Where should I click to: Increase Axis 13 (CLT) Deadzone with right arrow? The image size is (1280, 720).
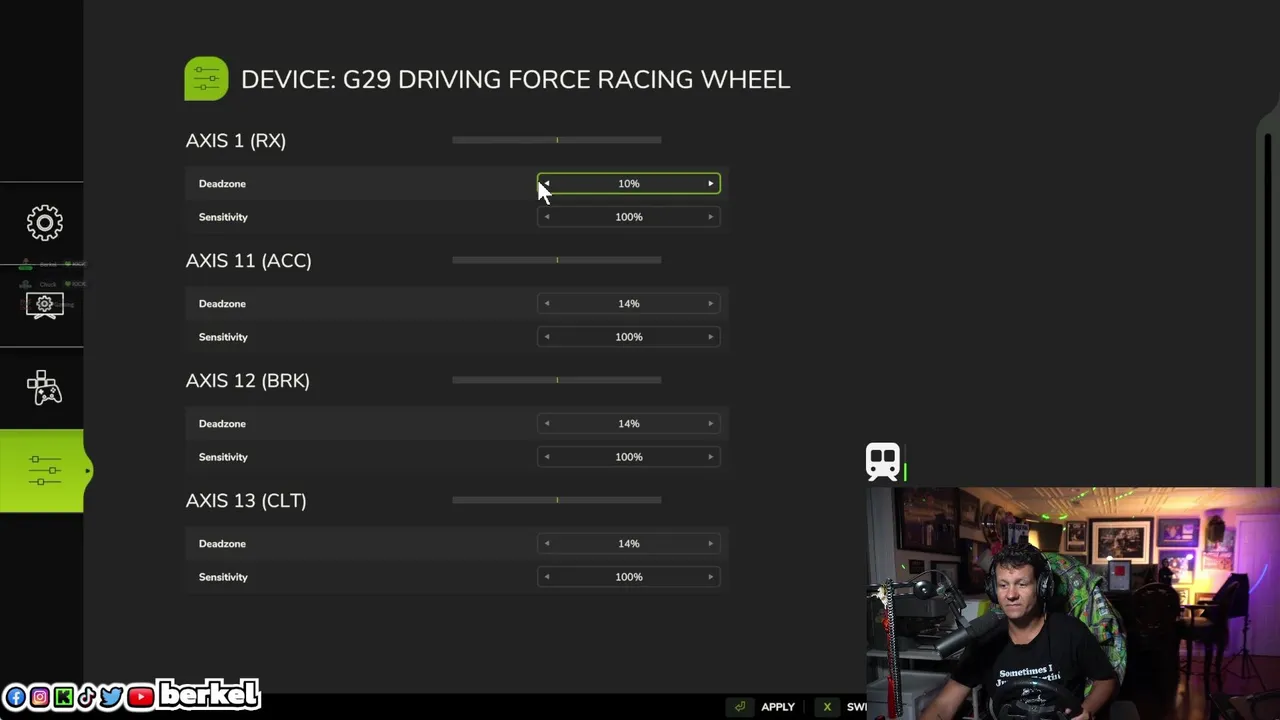(x=711, y=544)
